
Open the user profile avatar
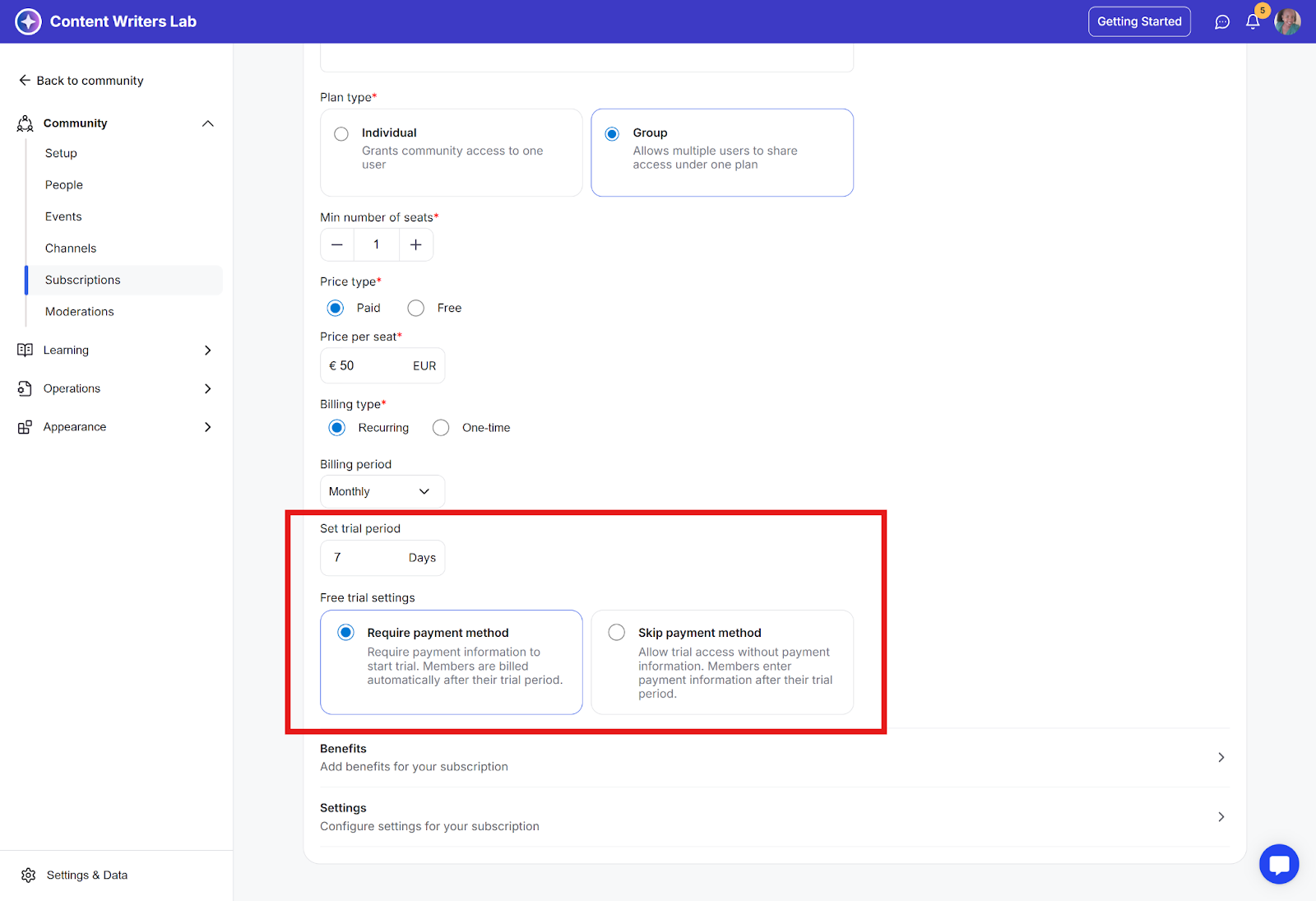point(1287,21)
